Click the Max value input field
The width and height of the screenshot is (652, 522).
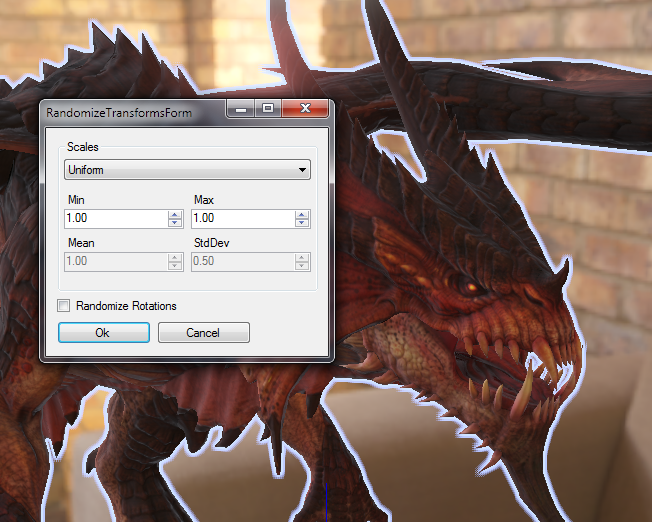[x=243, y=218]
